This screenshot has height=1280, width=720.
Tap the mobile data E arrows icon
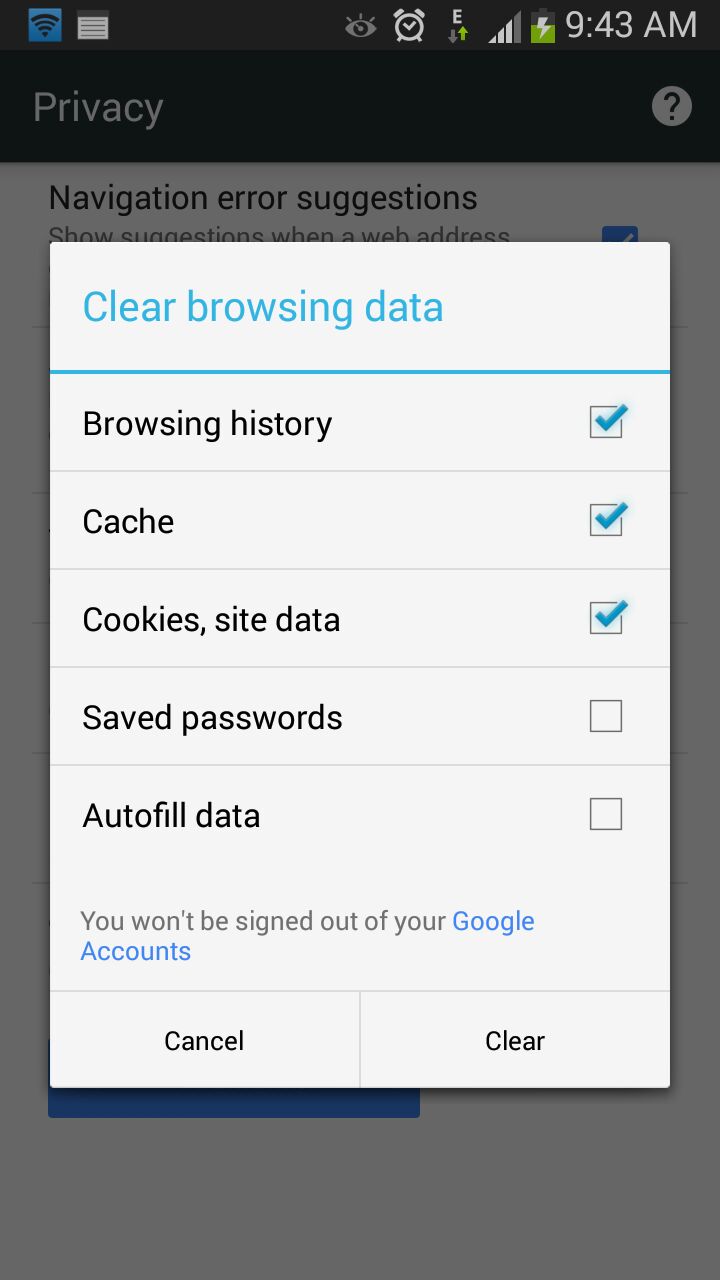click(458, 25)
